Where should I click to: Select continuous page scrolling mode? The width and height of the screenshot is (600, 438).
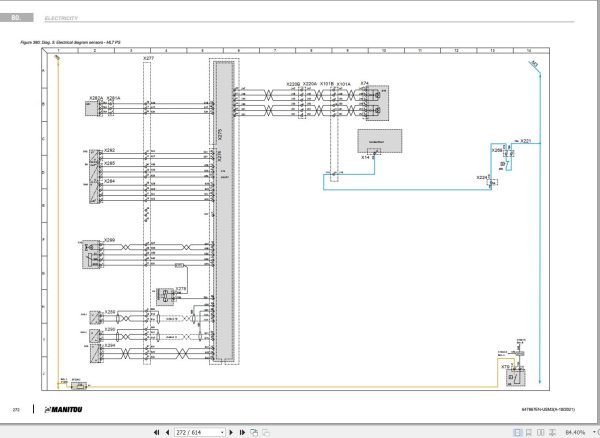(x=529, y=432)
